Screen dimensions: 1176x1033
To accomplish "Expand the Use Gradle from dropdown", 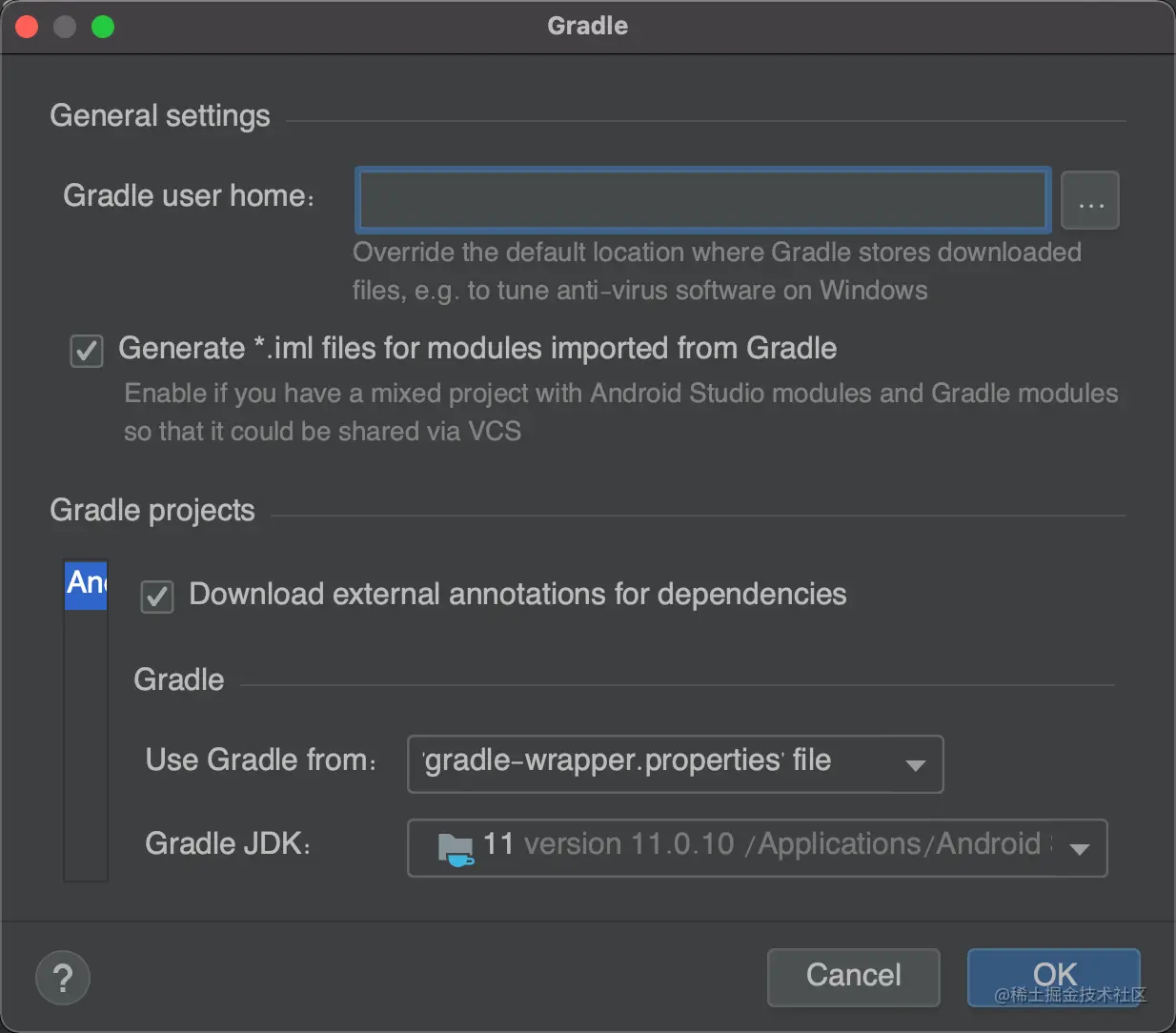I will point(675,764).
